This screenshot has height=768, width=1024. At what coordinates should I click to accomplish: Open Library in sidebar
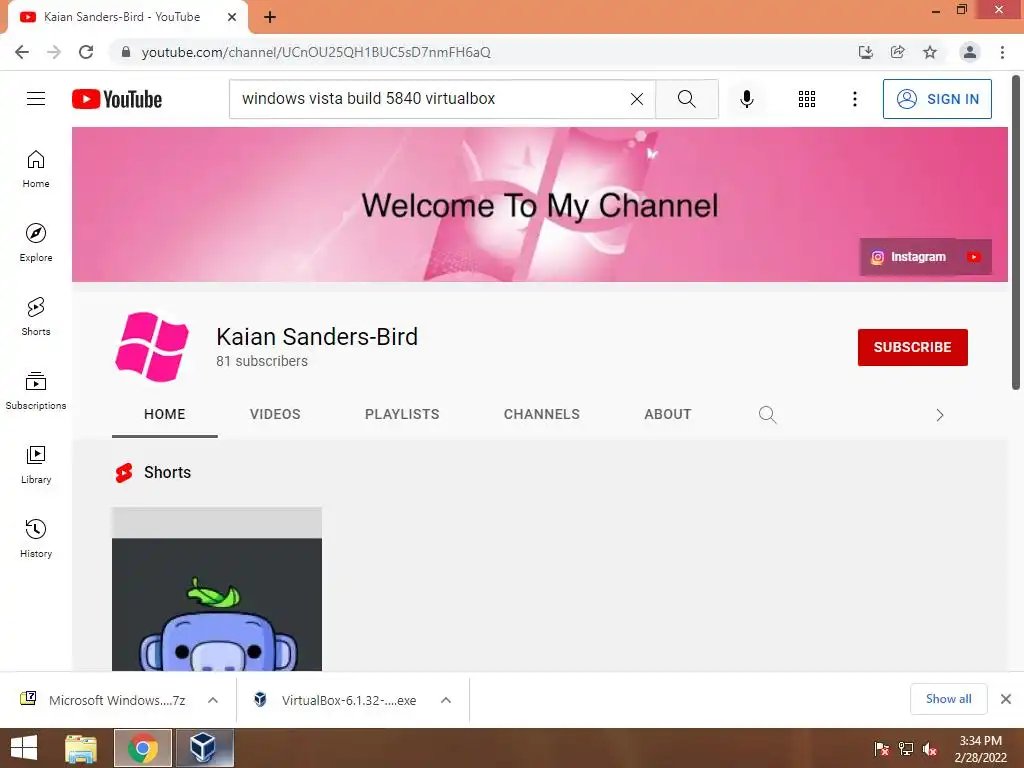tap(36, 464)
